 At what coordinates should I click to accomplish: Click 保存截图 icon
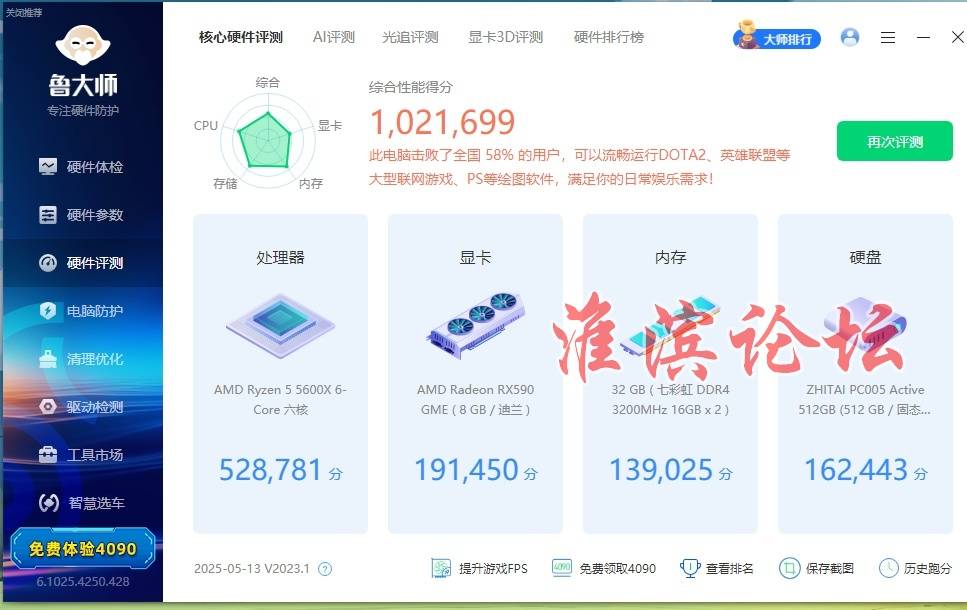point(789,568)
